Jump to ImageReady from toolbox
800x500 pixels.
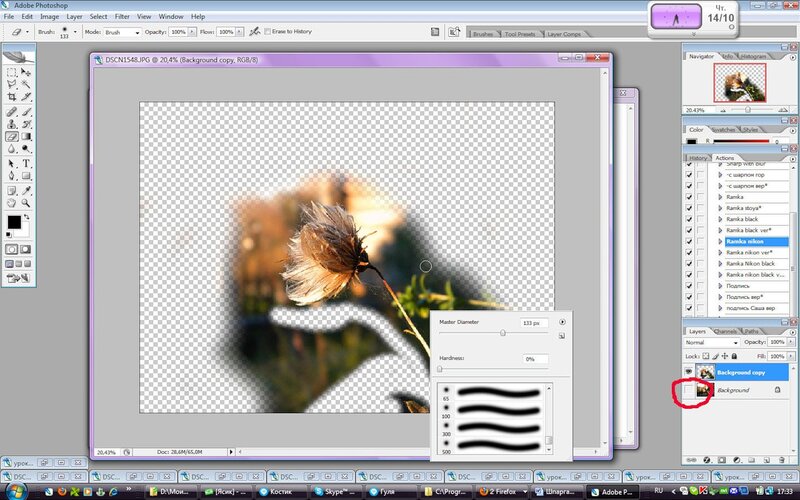tap(18, 278)
